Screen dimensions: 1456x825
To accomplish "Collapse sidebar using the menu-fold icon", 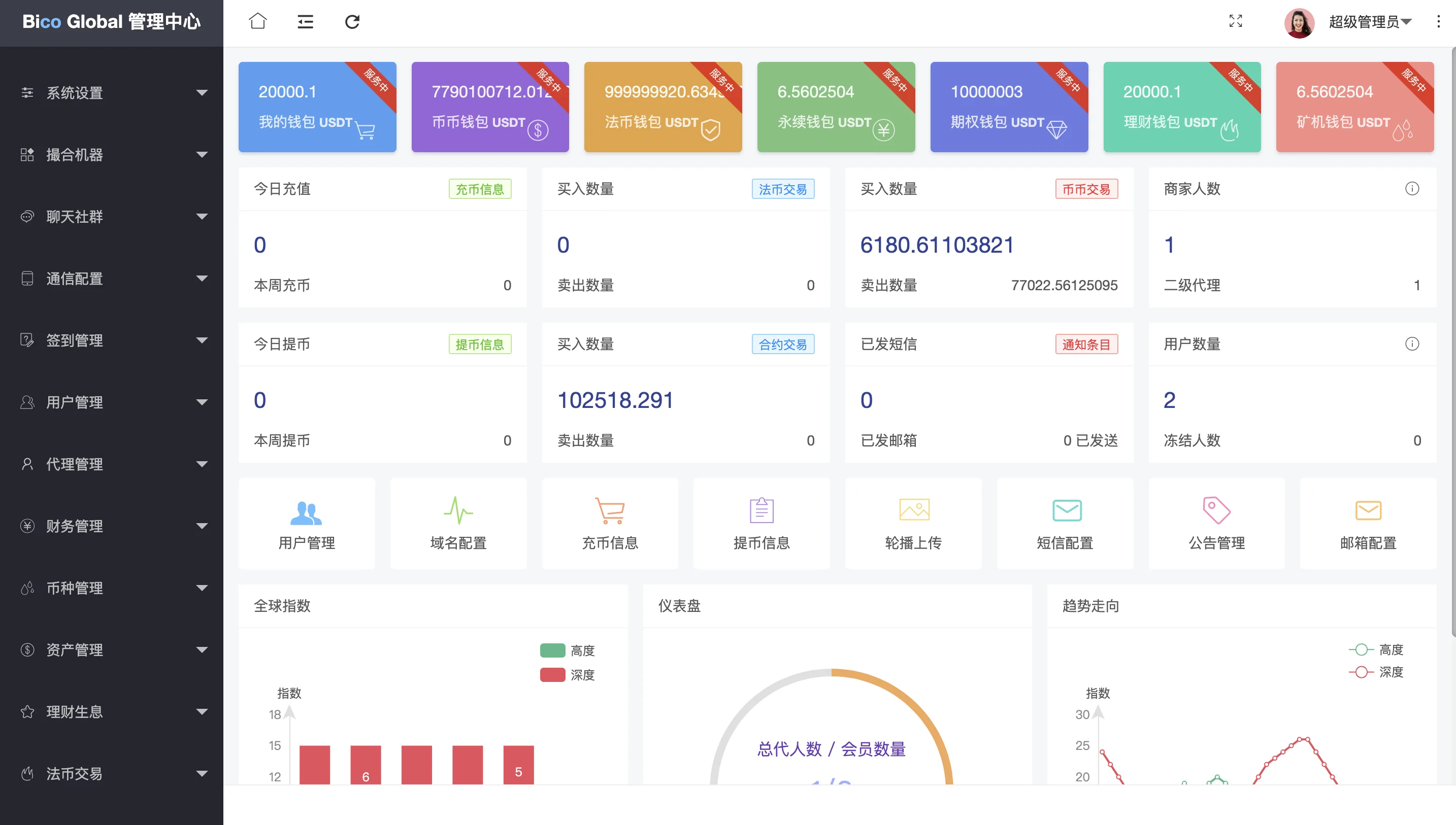I will pyautogui.click(x=305, y=21).
